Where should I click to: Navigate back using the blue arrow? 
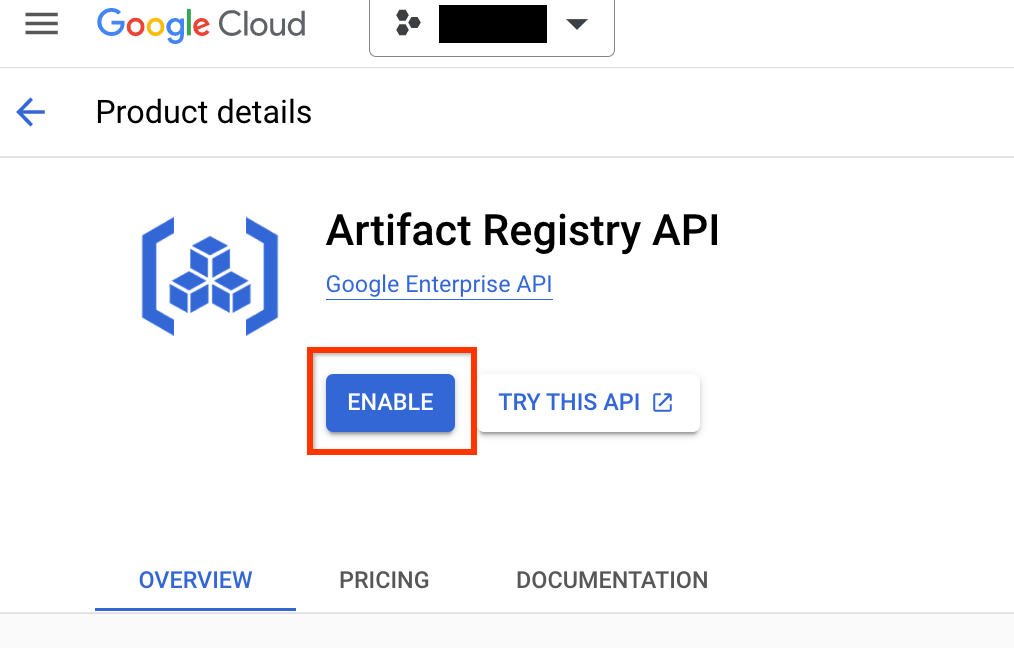(x=30, y=112)
